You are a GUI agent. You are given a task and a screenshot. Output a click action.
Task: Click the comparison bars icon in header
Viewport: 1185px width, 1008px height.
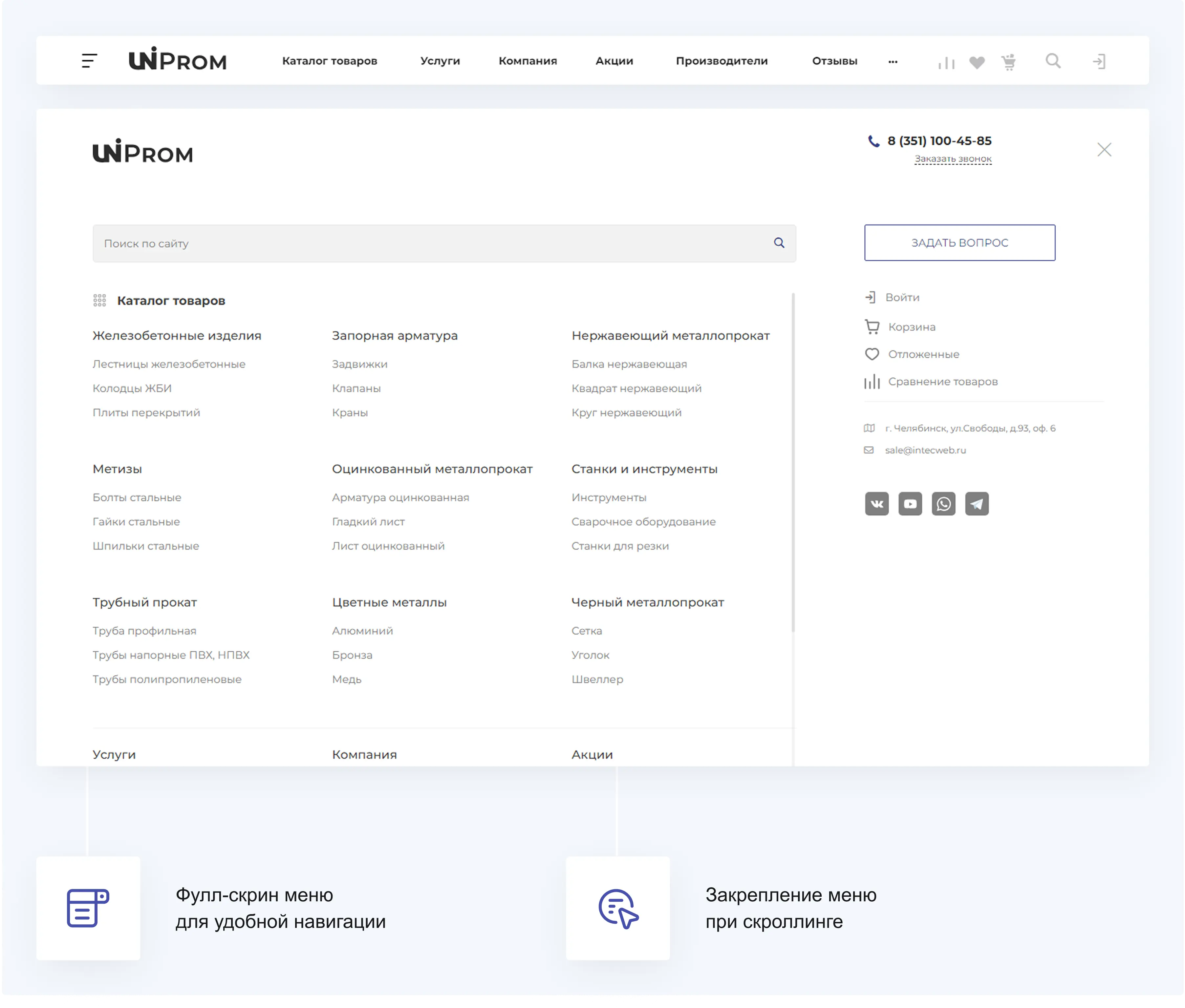[946, 62]
